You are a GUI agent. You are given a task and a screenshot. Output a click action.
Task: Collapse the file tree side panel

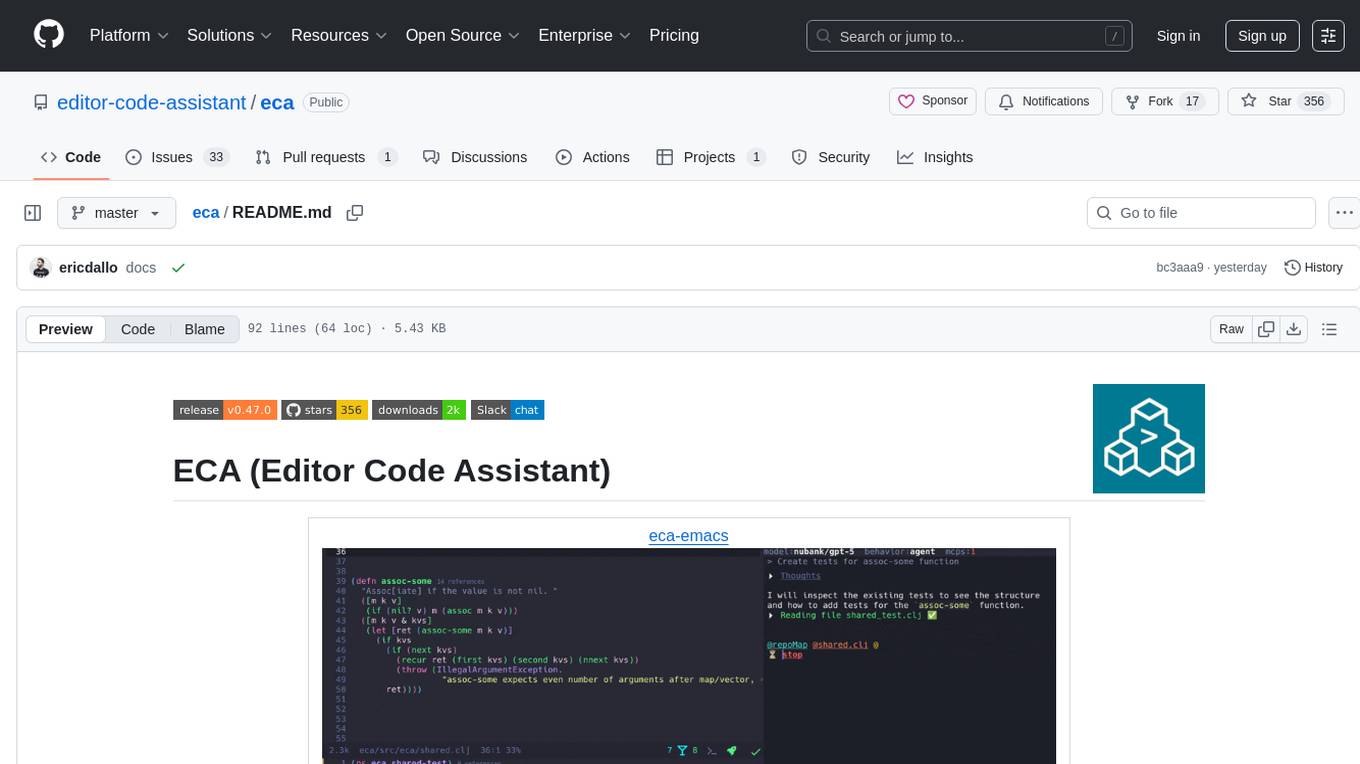point(33,213)
